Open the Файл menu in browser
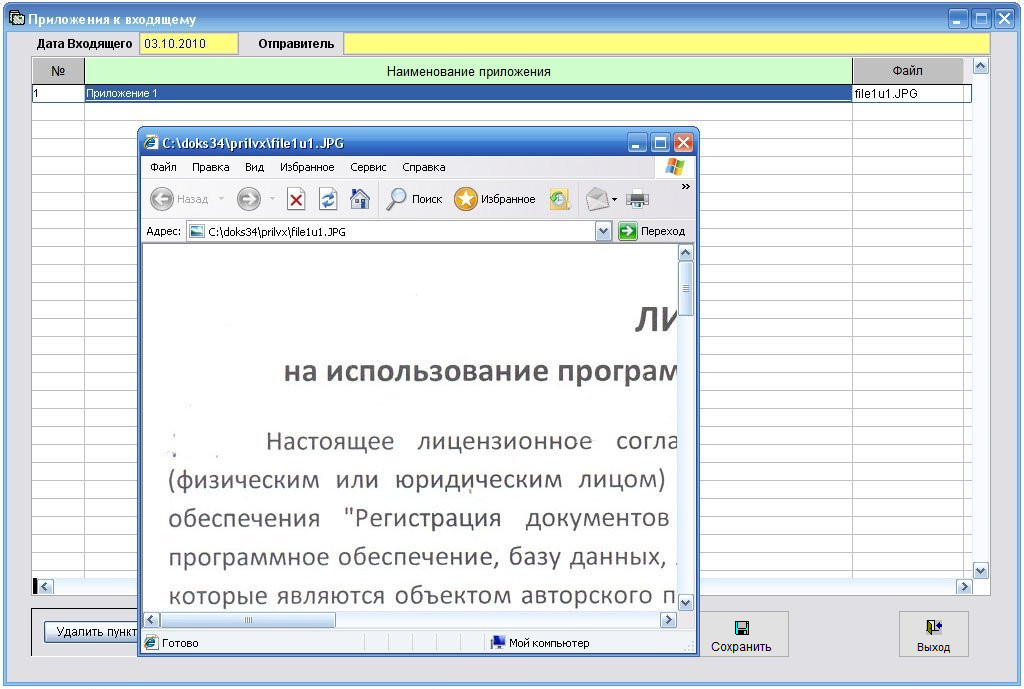The width and height of the screenshot is (1024, 689). pos(163,167)
